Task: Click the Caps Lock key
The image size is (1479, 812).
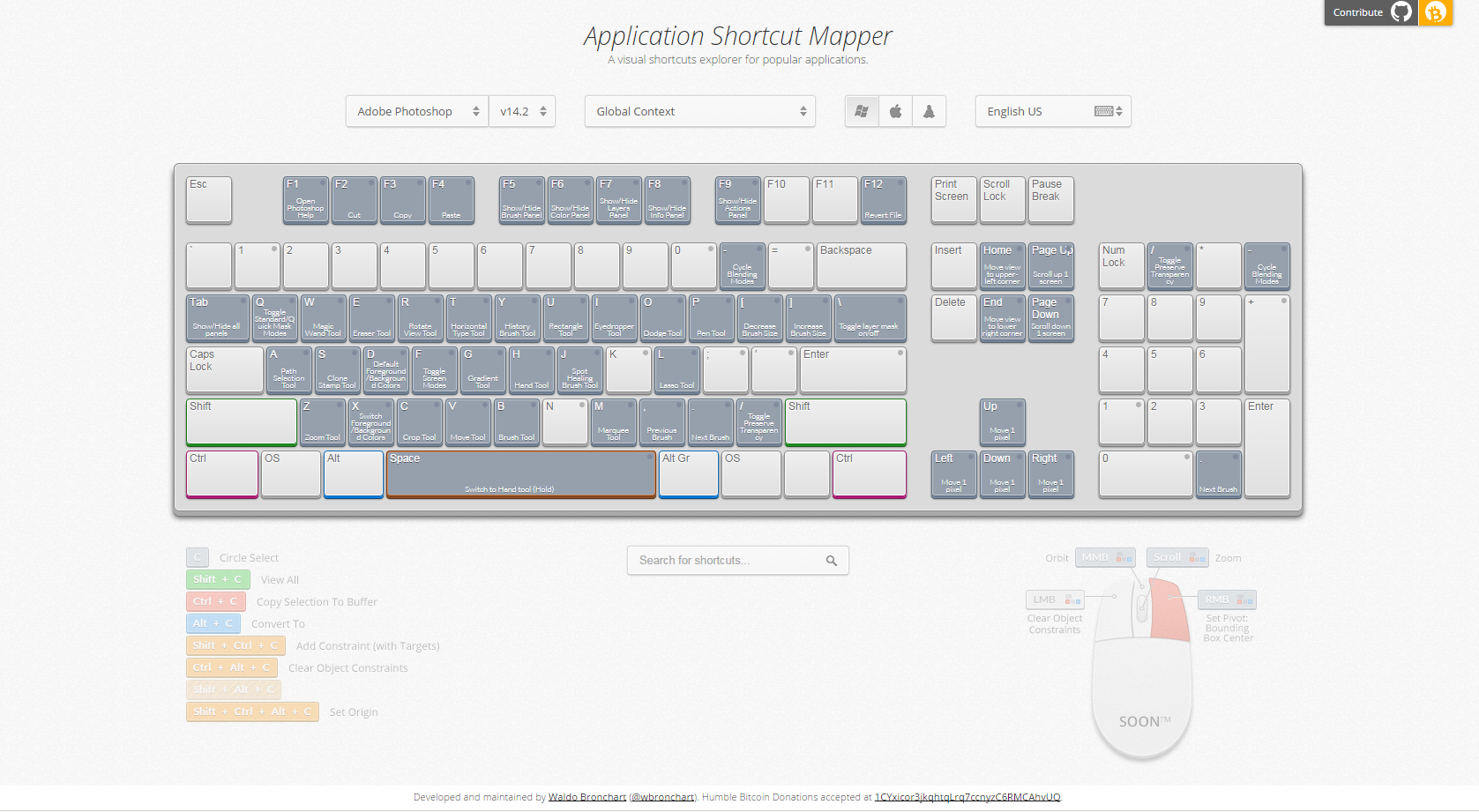Action: click(x=225, y=370)
